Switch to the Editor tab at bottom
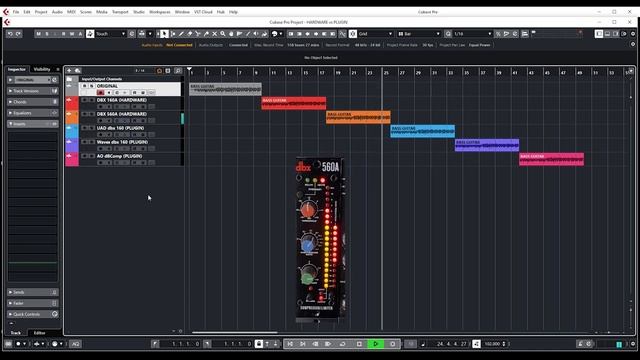 pyautogui.click(x=40, y=333)
